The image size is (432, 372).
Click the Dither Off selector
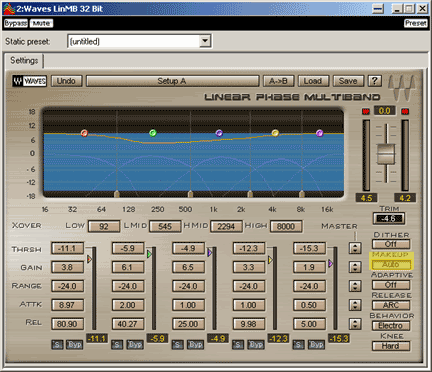(391, 244)
